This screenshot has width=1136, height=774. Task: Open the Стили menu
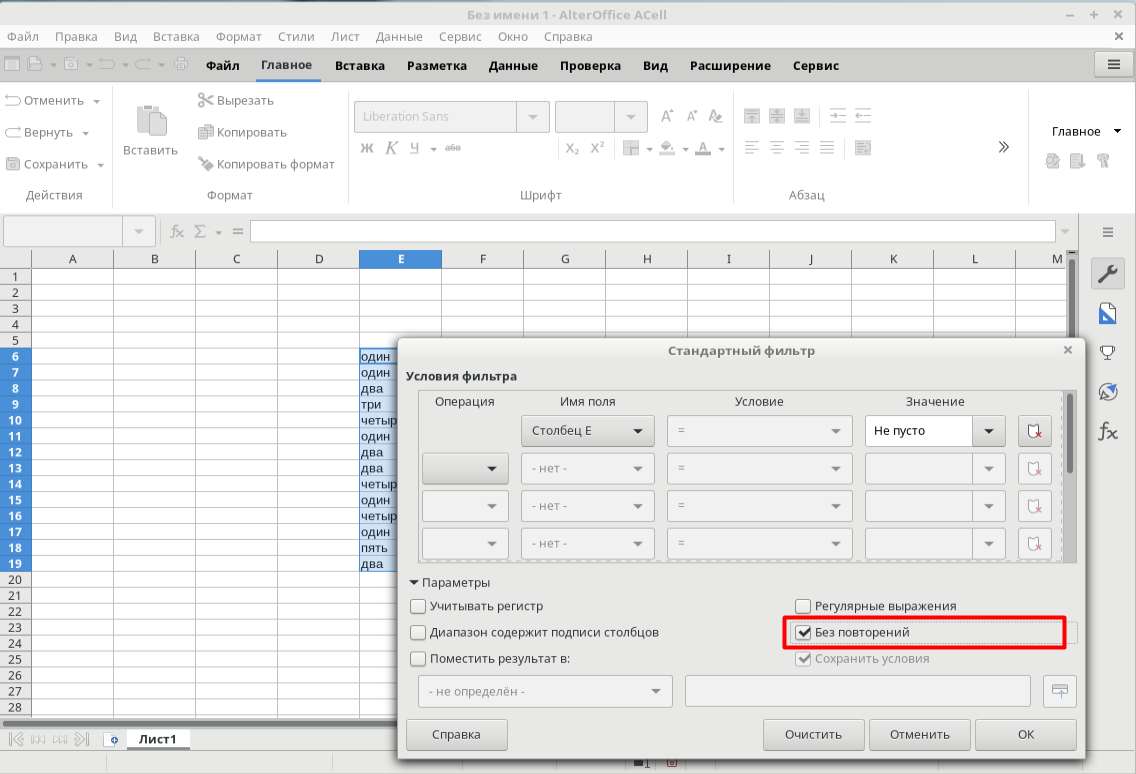coord(296,36)
